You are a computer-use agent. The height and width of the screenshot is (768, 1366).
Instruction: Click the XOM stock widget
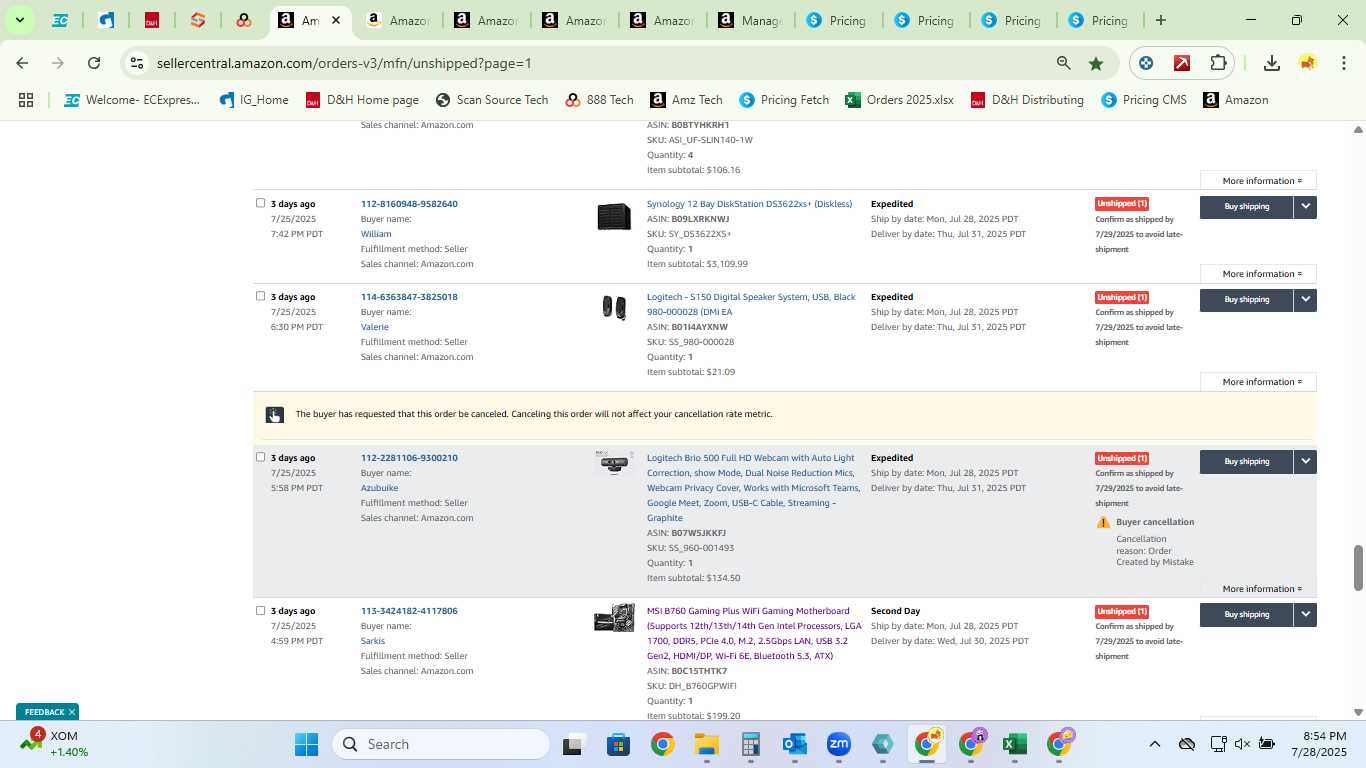coord(55,744)
